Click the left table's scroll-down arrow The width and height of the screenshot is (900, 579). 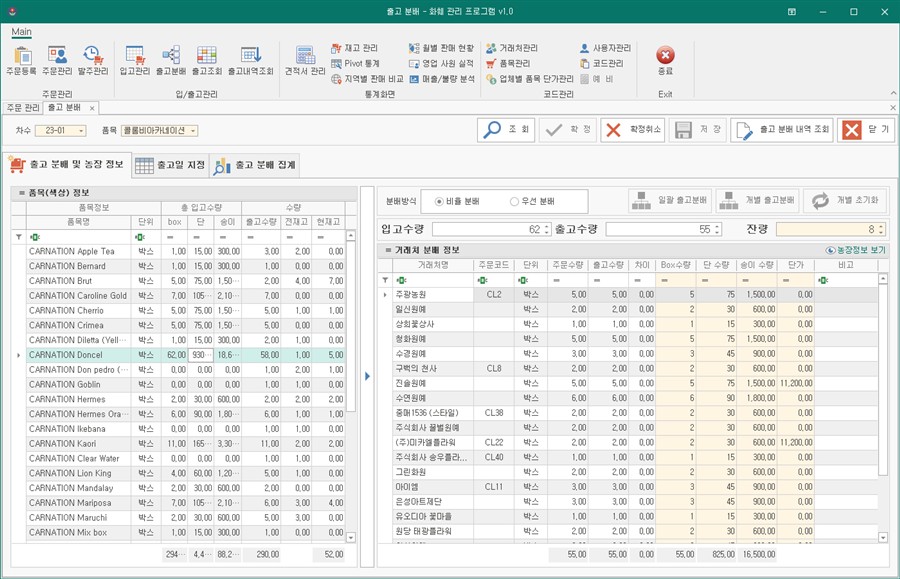point(351,538)
